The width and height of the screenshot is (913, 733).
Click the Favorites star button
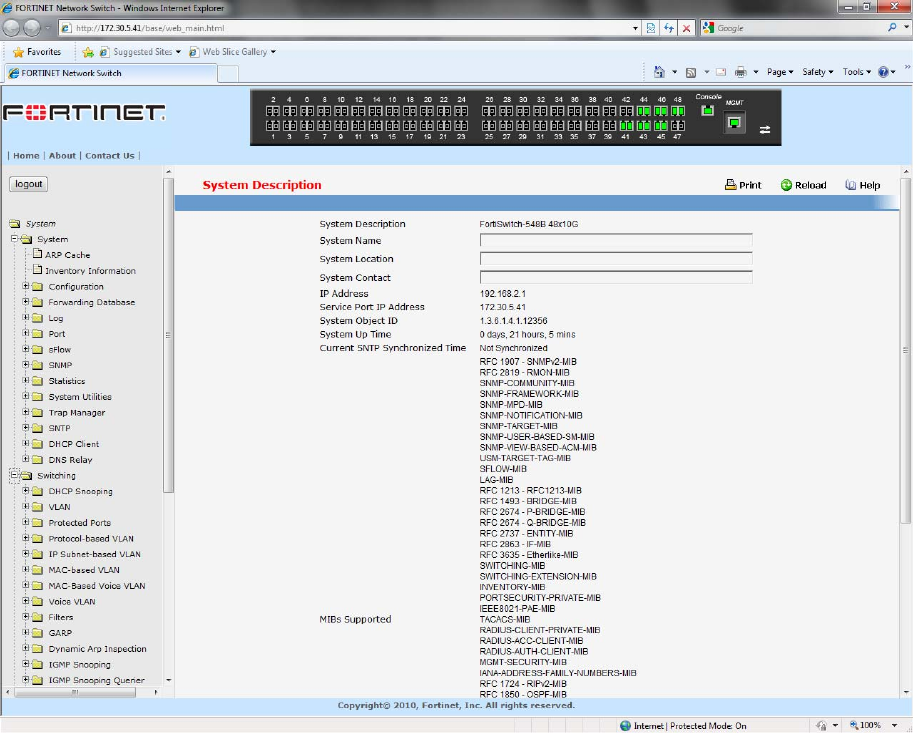coord(37,52)
